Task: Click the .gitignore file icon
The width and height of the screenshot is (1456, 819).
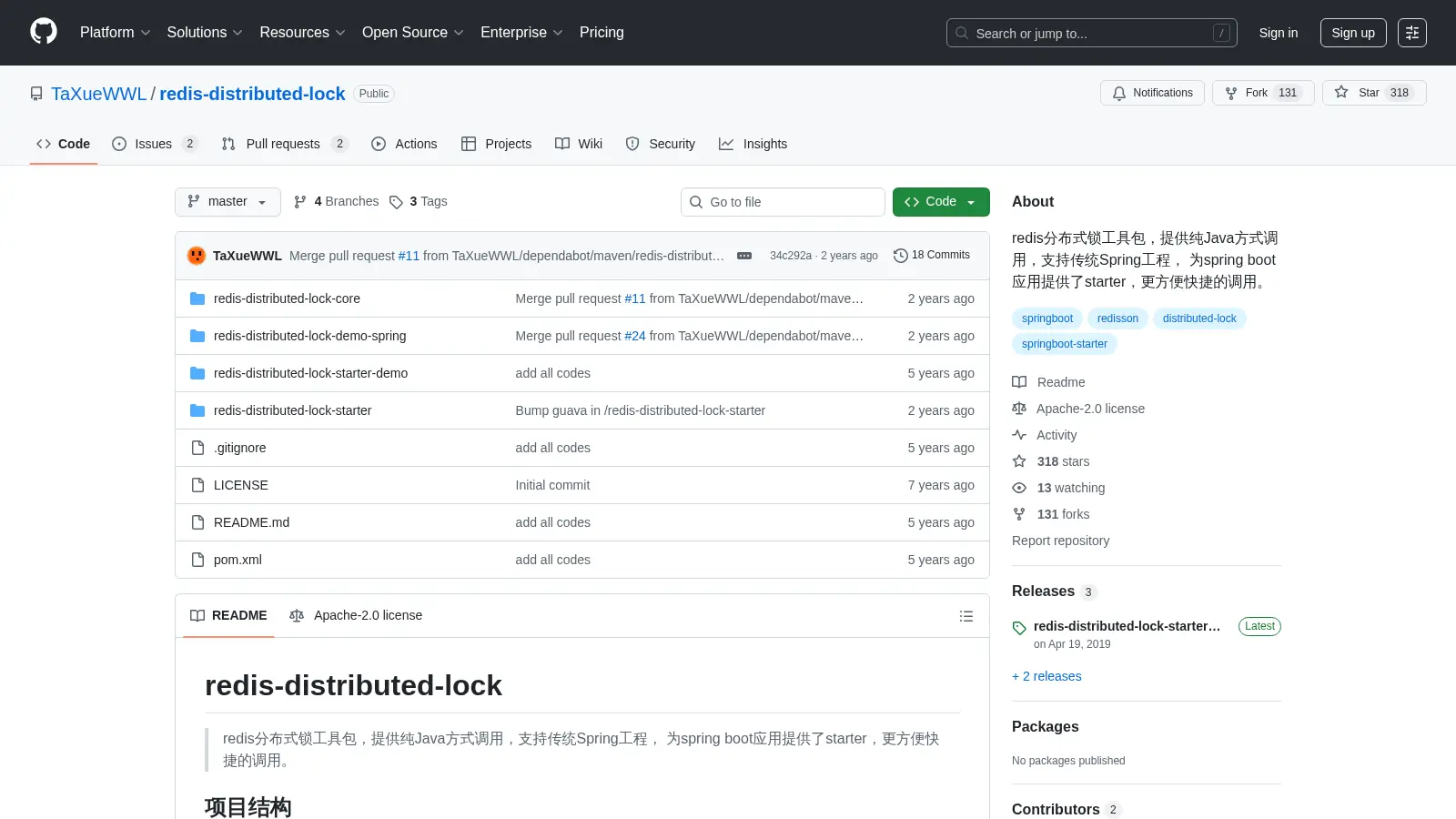Action: (197, 448)
